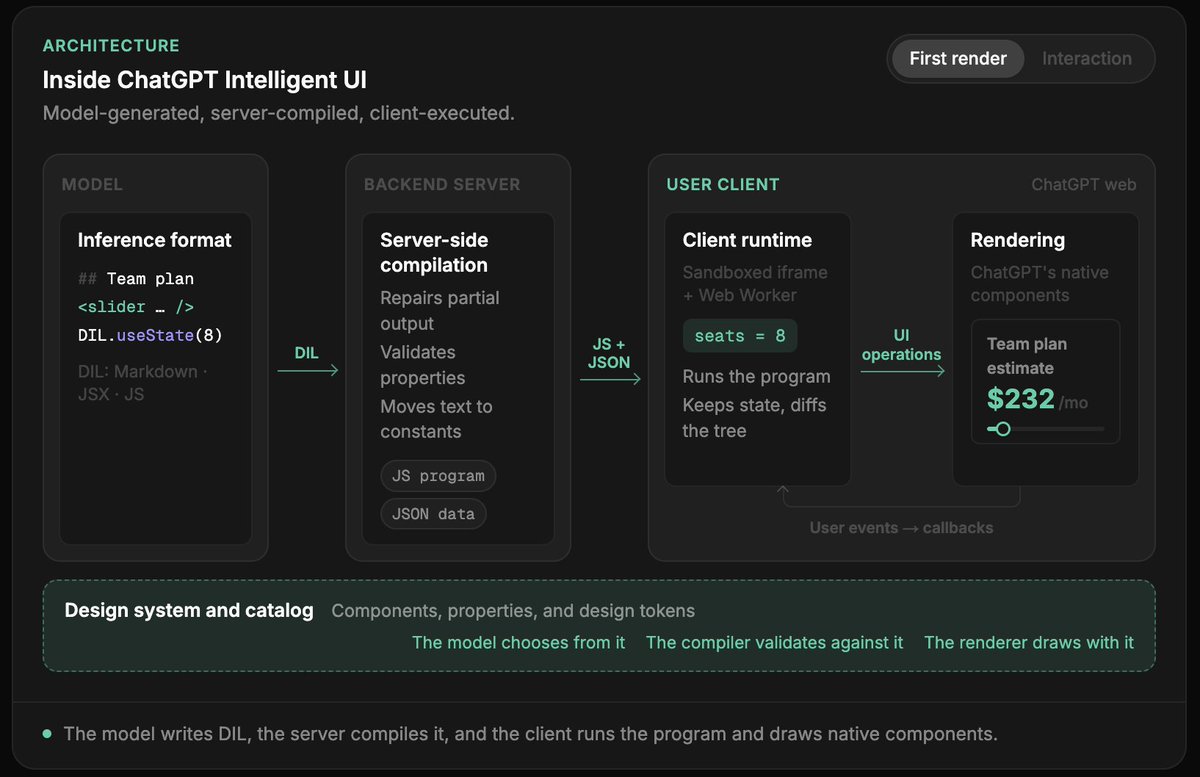Viewport: 1200px width, 777px height.
Task: Click the 'Runs the program' text
Action: coord(757,377)
